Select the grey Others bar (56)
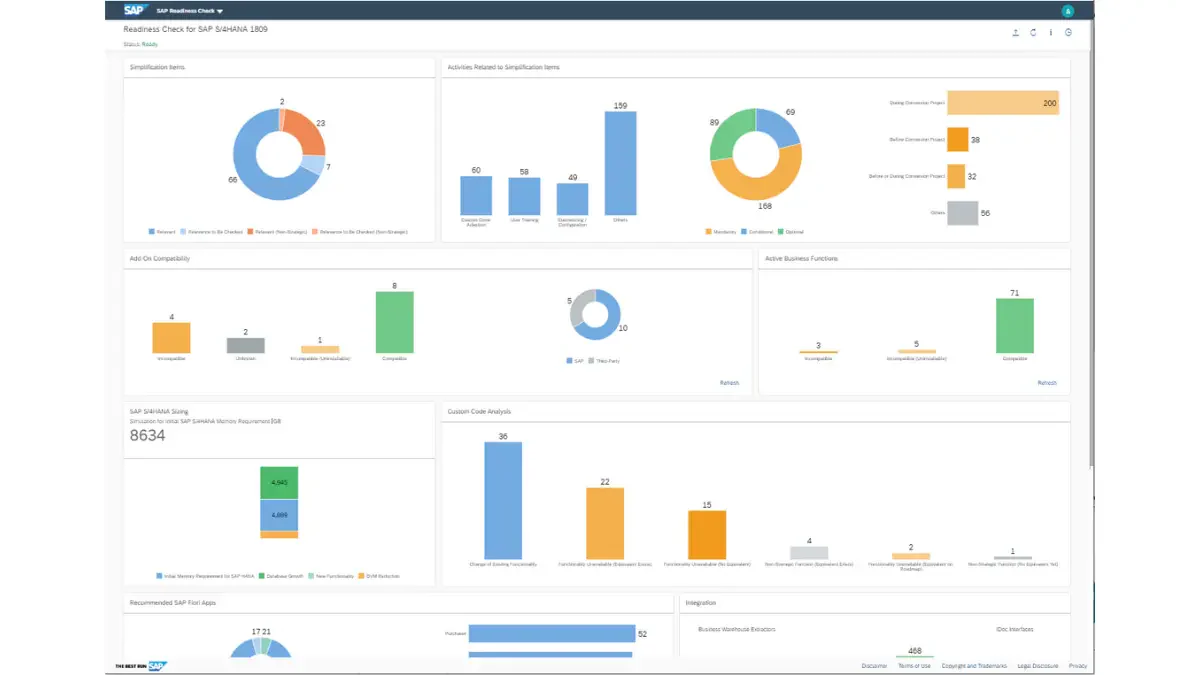Screen dimensions: 1200x675 click(962, 213)
